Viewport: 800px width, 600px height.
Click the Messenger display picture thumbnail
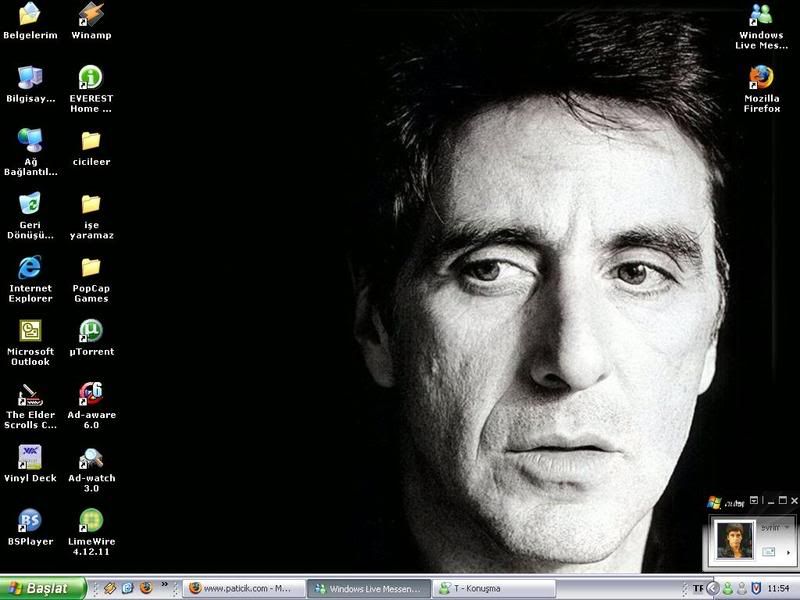[733, 540]
